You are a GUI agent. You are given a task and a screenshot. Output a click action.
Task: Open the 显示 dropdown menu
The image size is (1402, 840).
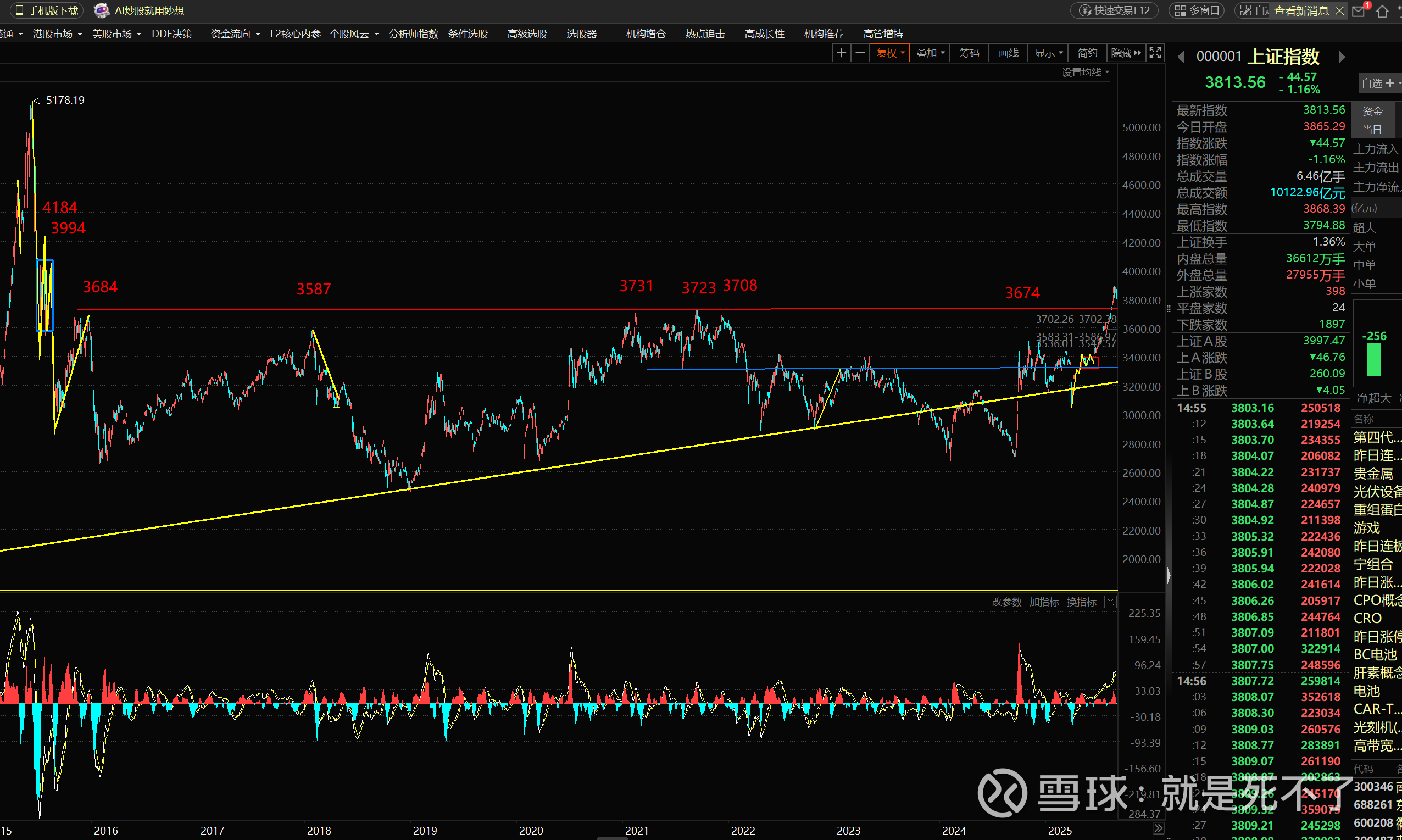[1048, 53]
